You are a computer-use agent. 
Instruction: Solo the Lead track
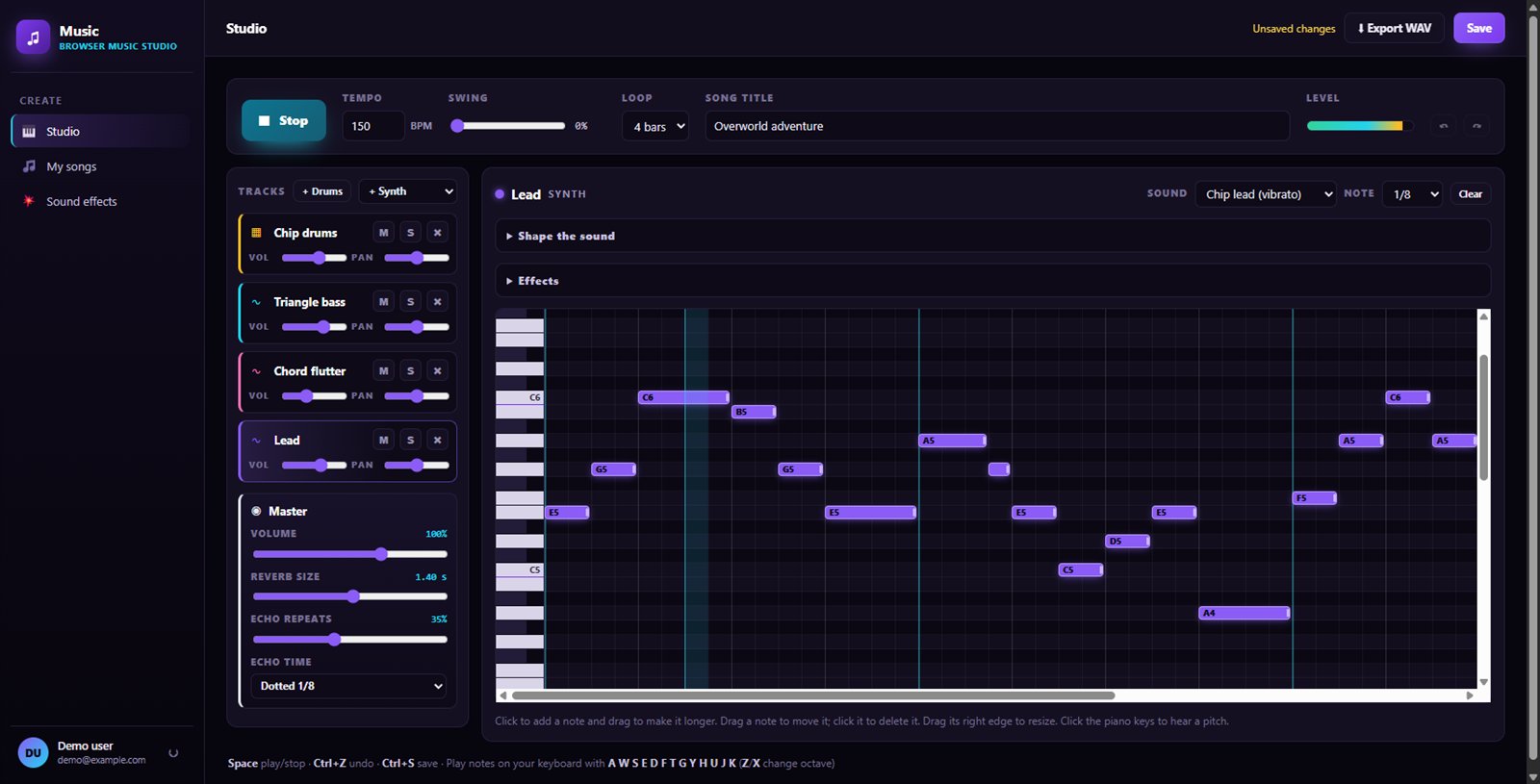pos(410,441)
